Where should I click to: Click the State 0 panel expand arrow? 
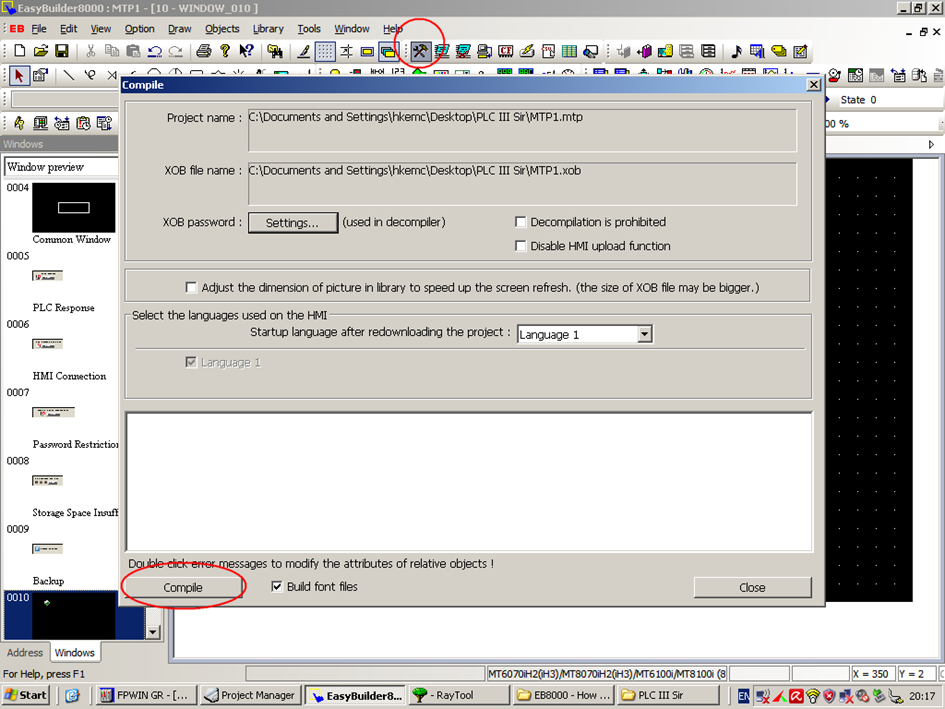tap(931, 144)
